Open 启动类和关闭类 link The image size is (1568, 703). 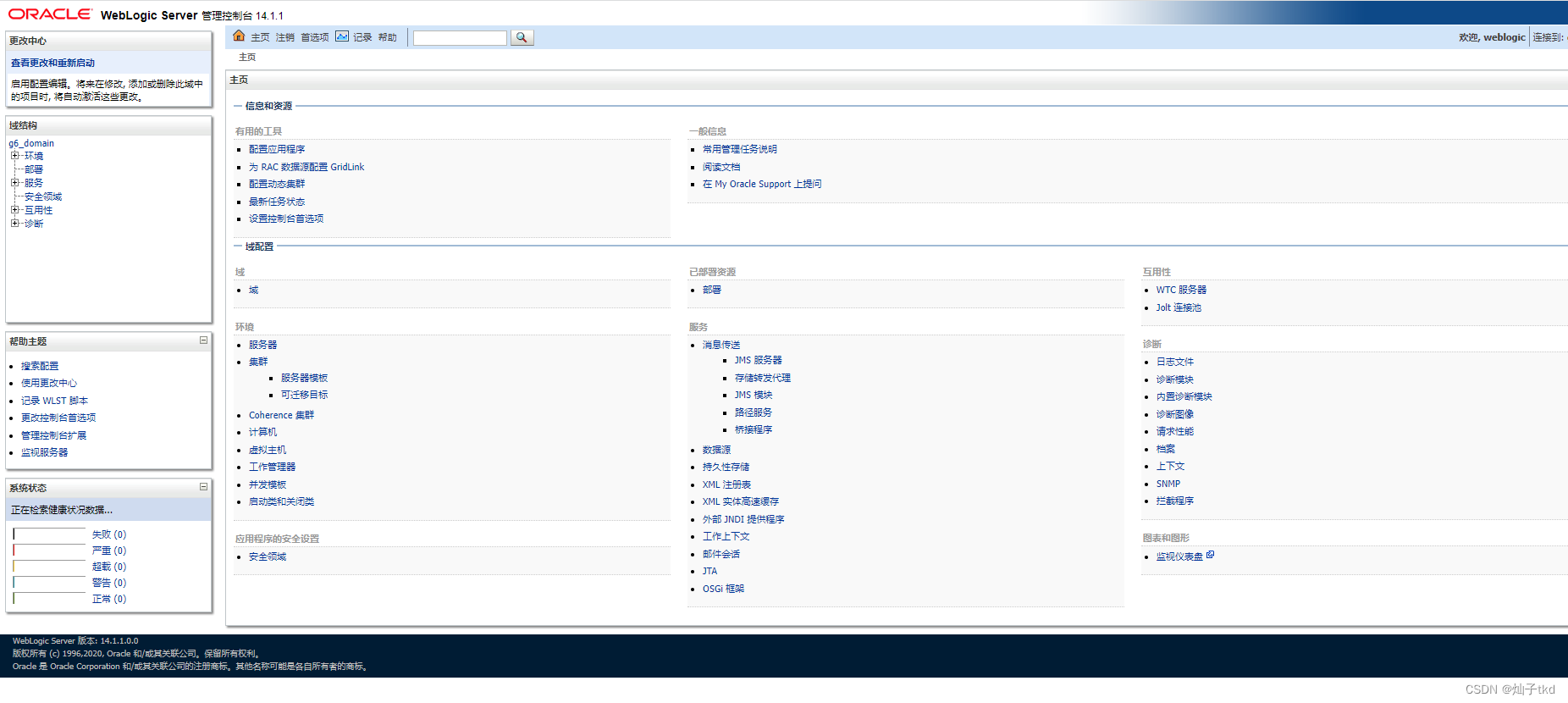point(281,501)
